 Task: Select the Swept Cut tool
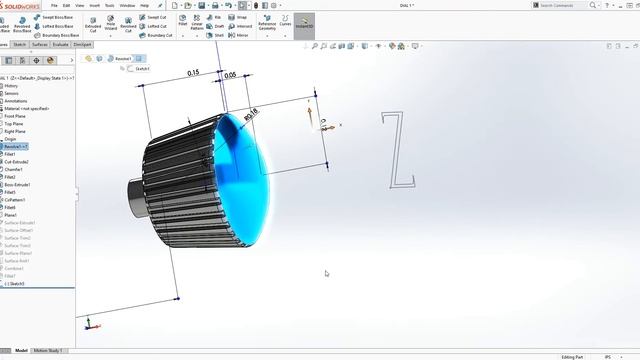point(153,17)
